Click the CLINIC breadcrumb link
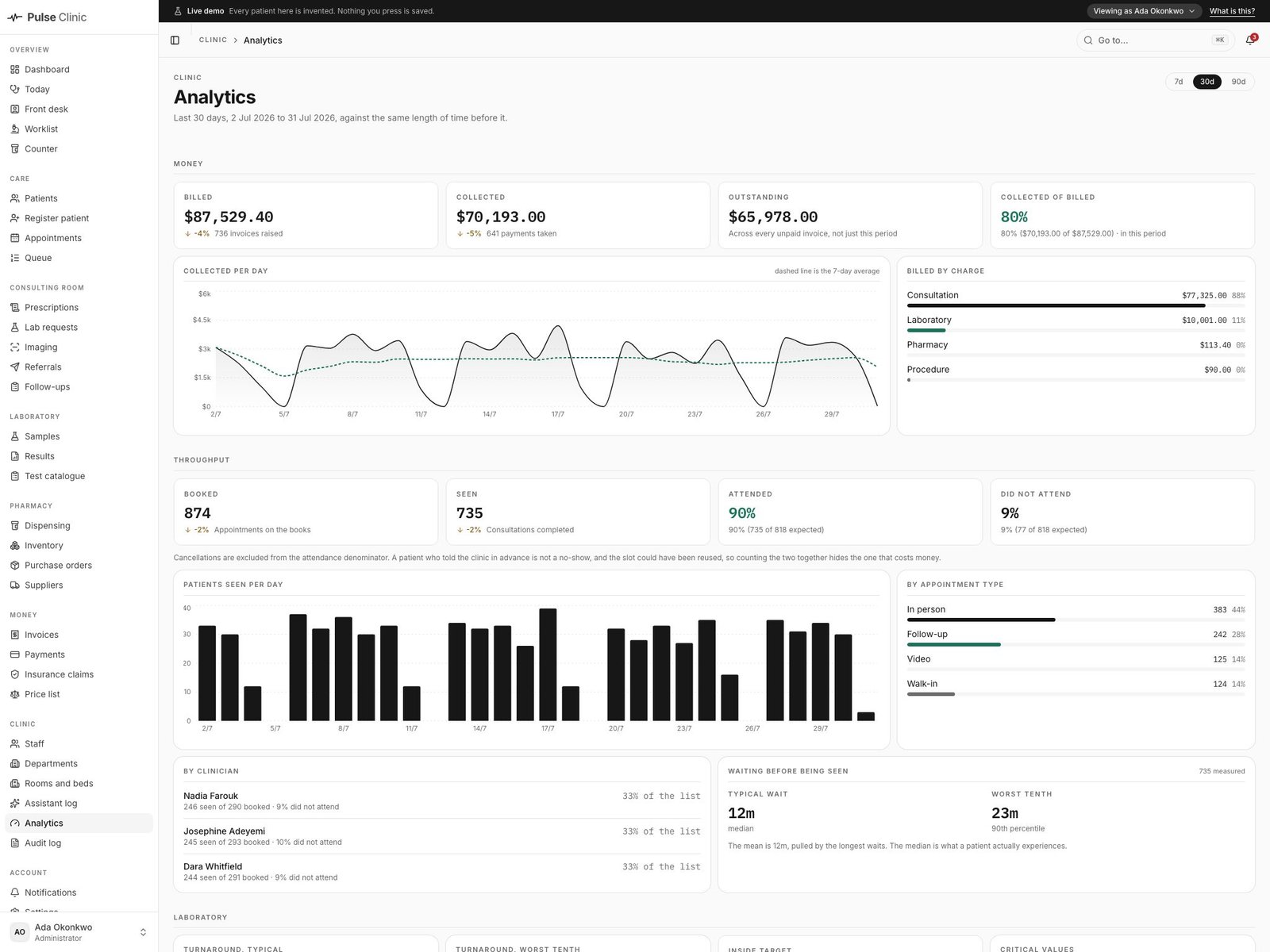 coord(213,40)
